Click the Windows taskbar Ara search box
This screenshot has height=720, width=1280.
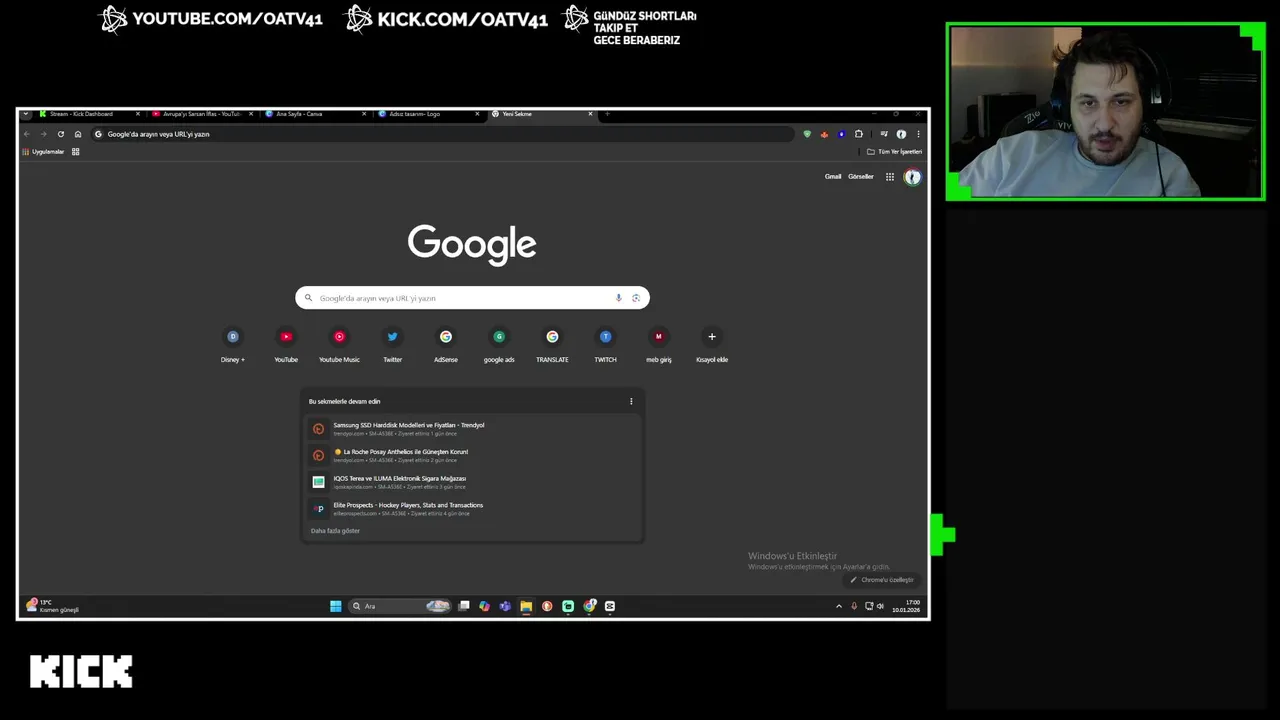399,606
